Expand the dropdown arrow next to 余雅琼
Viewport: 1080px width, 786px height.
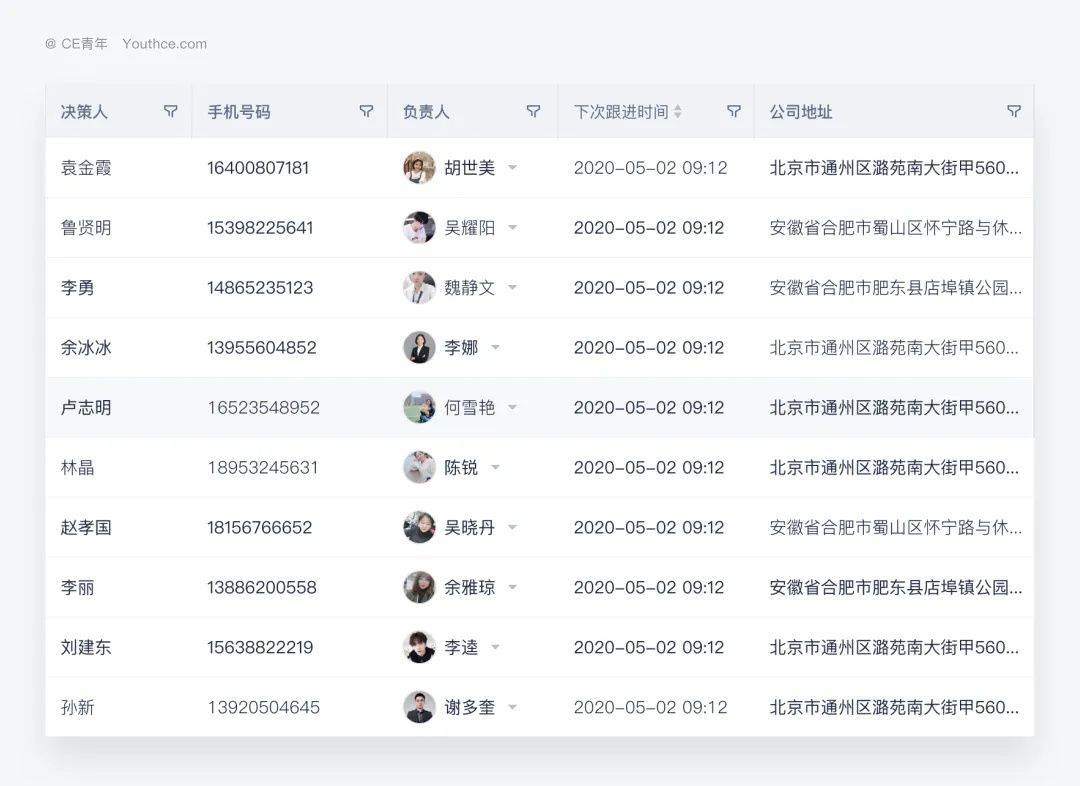click(x=512, y=587)
